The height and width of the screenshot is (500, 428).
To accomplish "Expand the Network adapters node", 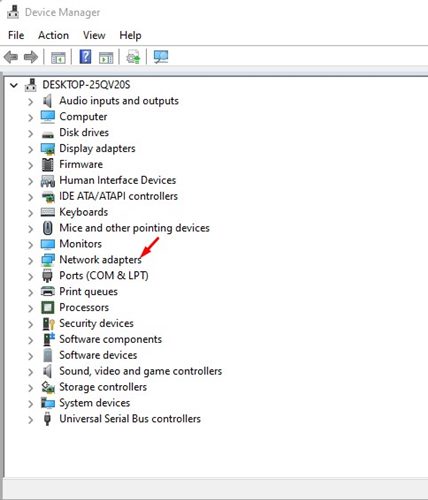I will [x=30, y=260].
